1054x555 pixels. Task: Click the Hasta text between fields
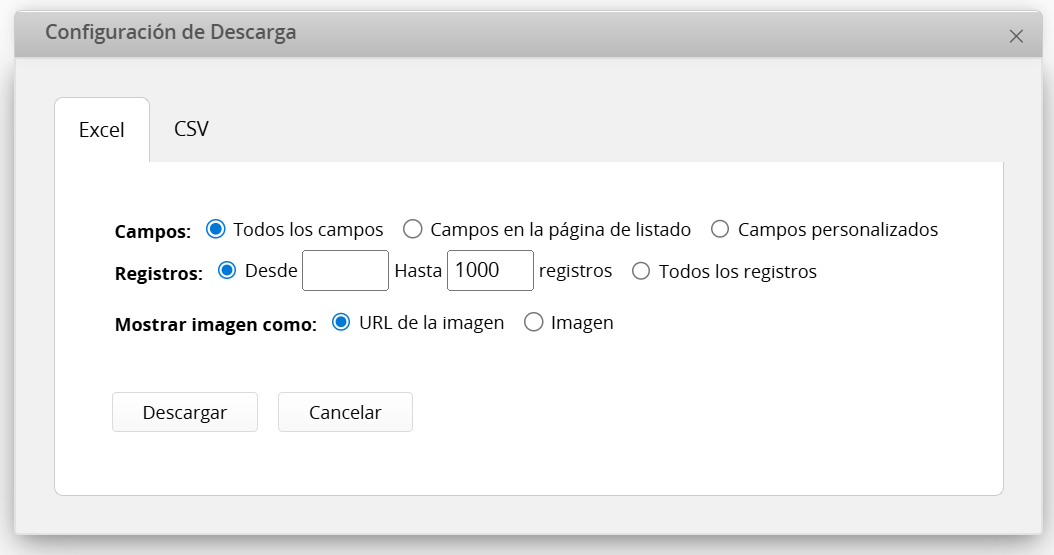[x=418, y=271]
